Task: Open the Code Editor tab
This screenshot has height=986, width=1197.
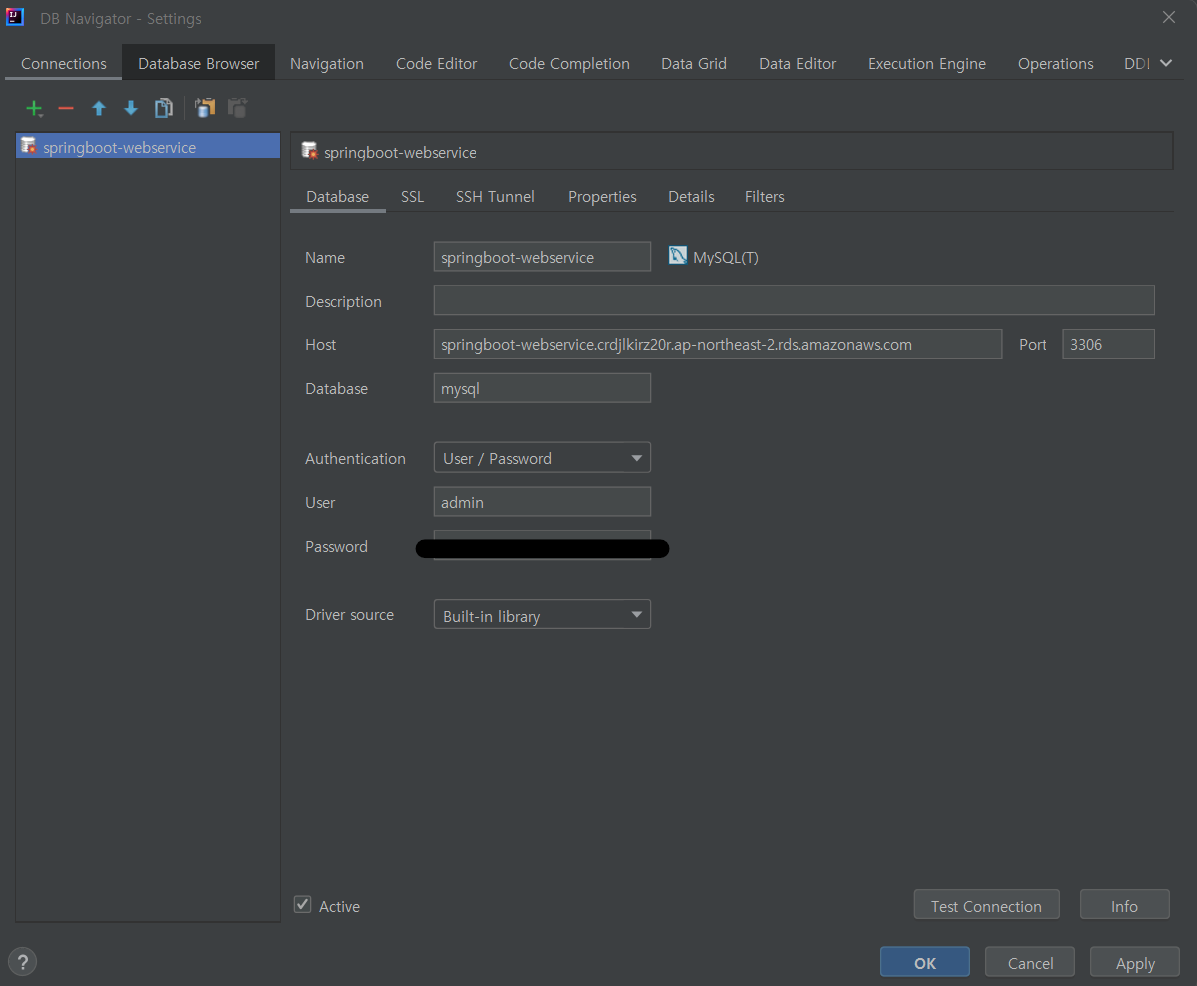Action: [x=437, y=63]
